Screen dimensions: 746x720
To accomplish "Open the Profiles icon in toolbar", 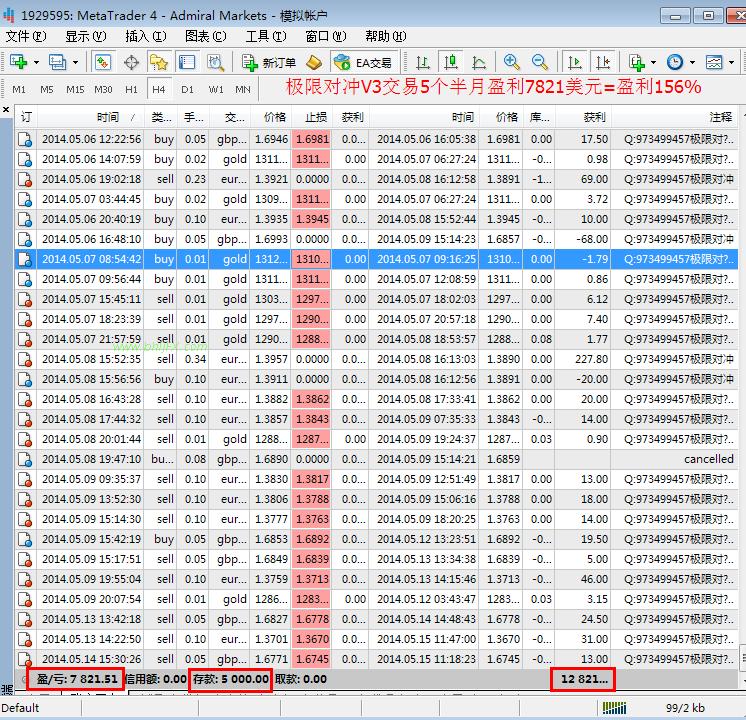I will [x=57, y=62].
